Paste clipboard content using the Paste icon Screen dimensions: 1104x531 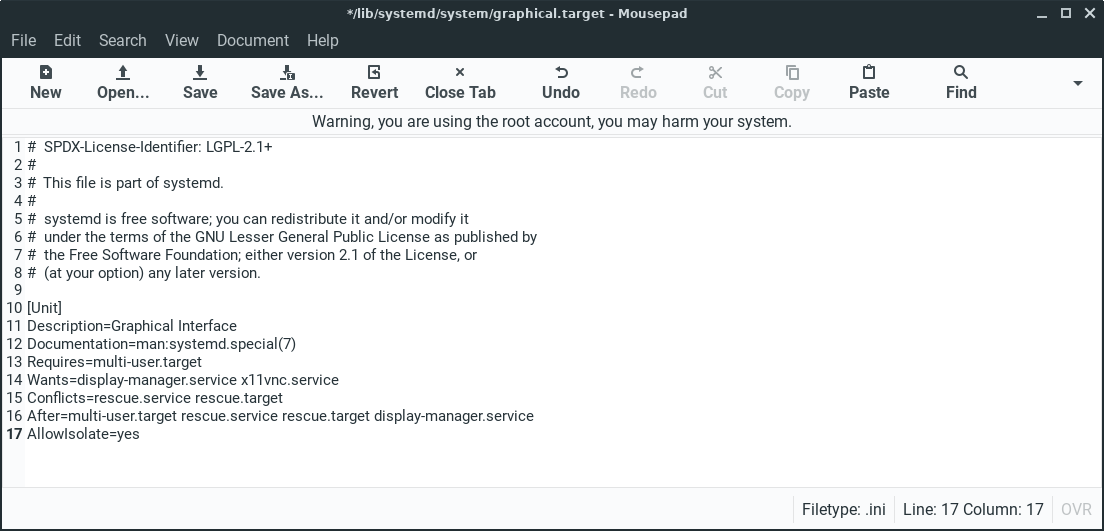tap(869, 73)
